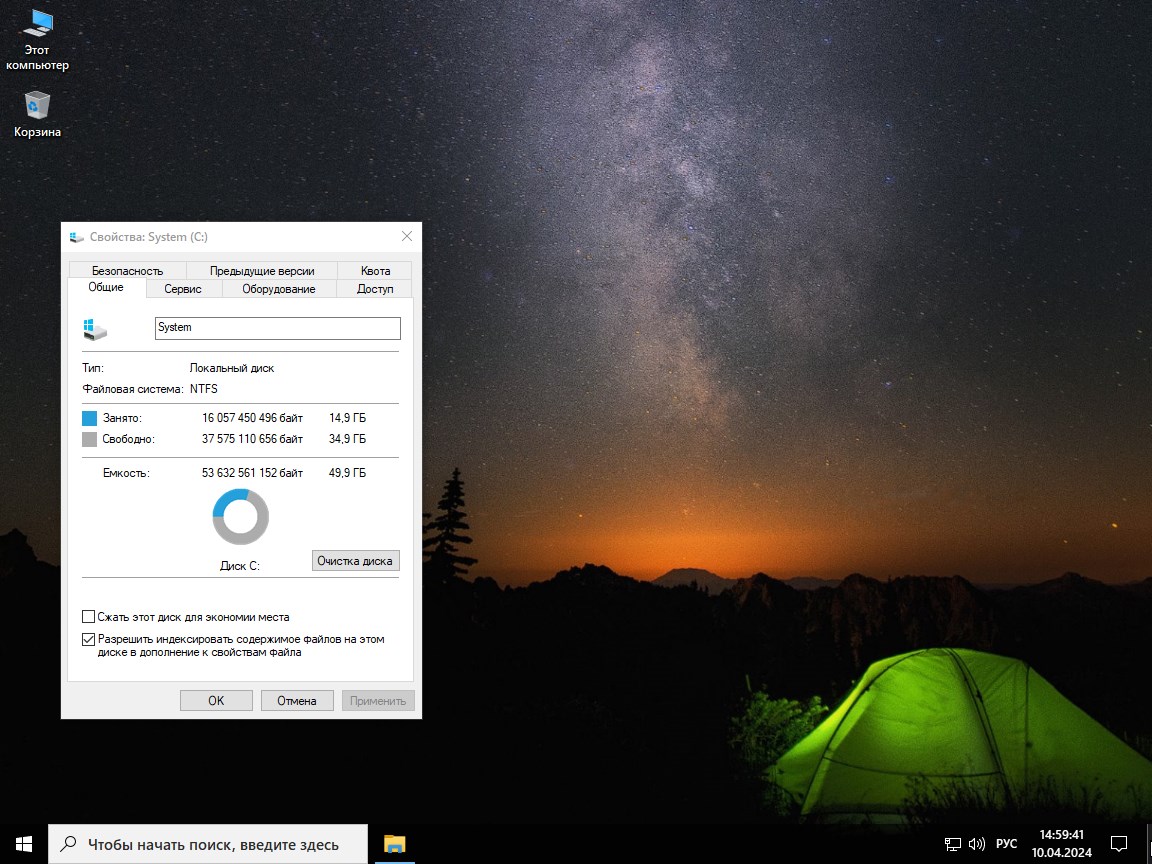The height and width of the screenshot is (864, 1152).
Task: Open the notification center icon
Action: click(x=1119, y=844)
